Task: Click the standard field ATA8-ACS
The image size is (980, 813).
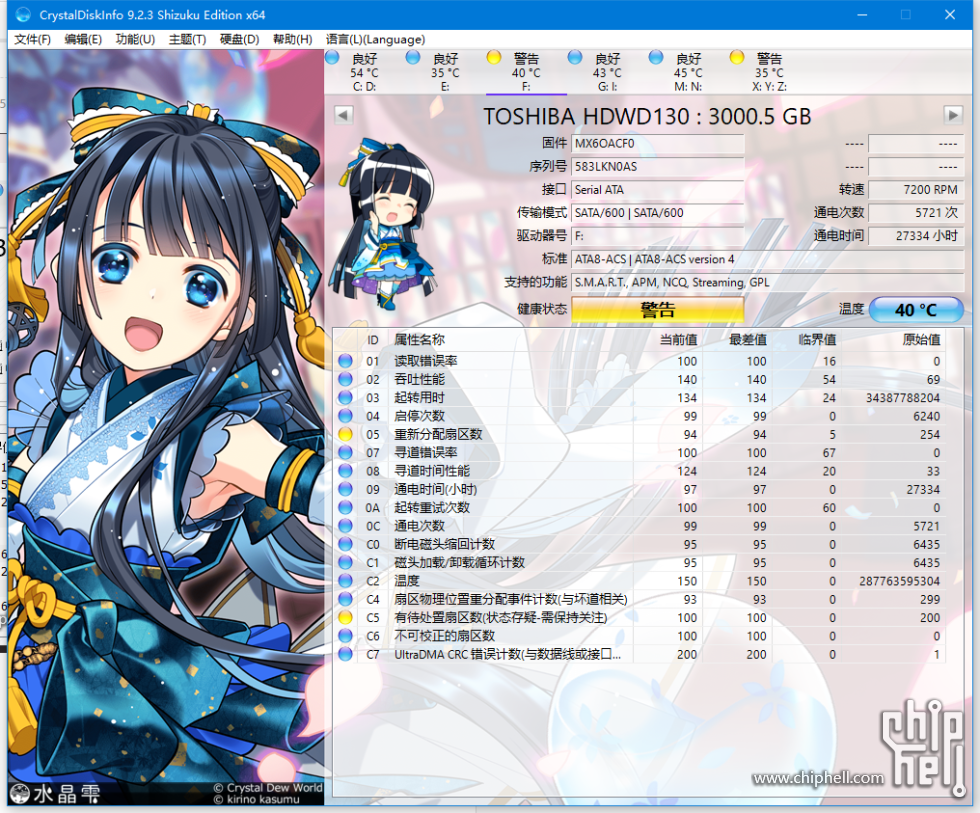Action: 768,259
